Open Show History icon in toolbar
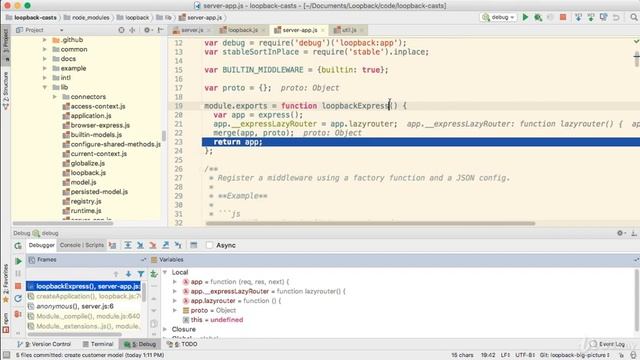Image resolution: width=640 pixels, height=360 pixels. 604,17
